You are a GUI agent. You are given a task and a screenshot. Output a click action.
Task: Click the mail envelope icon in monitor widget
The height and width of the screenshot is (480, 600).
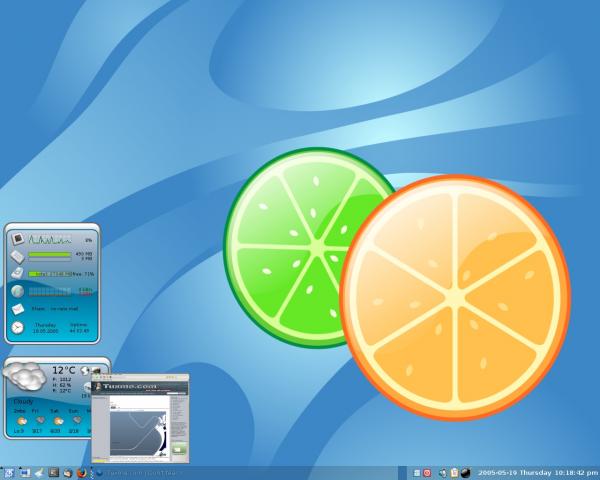point(18,308)
